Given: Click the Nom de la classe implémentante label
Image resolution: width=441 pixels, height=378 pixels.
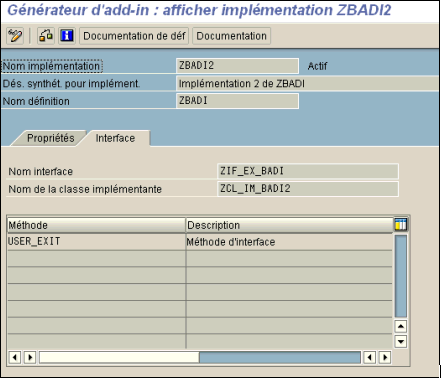Looking at the screenshot, I should click(x=85, y=189).
